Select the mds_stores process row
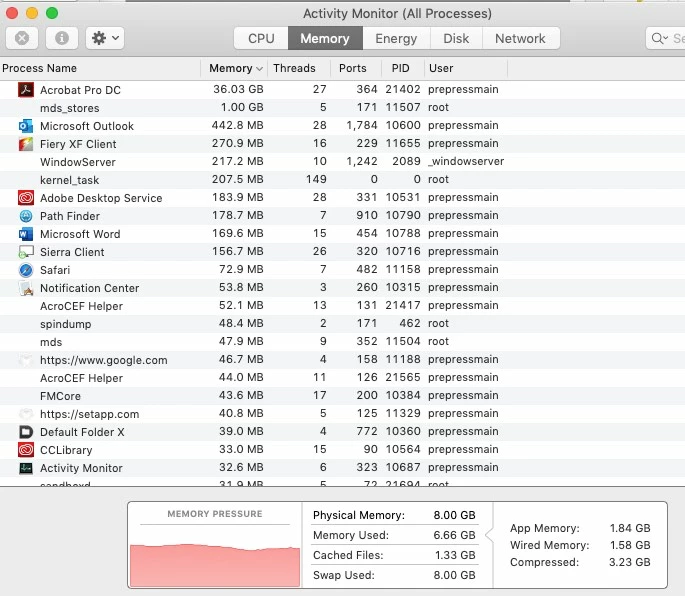Image resolution: width=685 pixels, height=596 pixels. click(x=342, y=107)
